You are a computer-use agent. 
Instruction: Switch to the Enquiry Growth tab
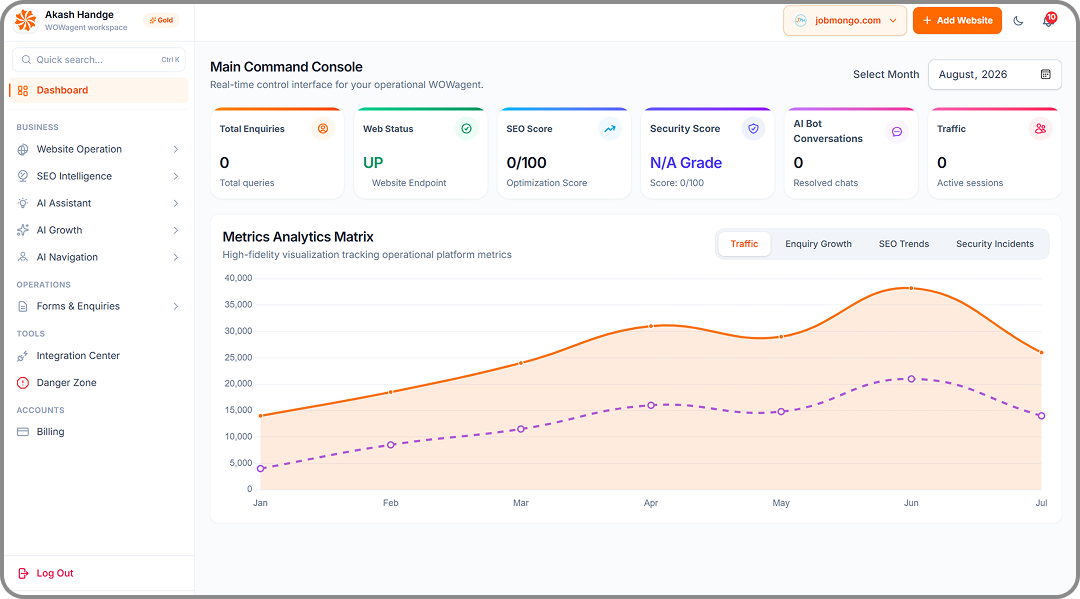point(818,244)
